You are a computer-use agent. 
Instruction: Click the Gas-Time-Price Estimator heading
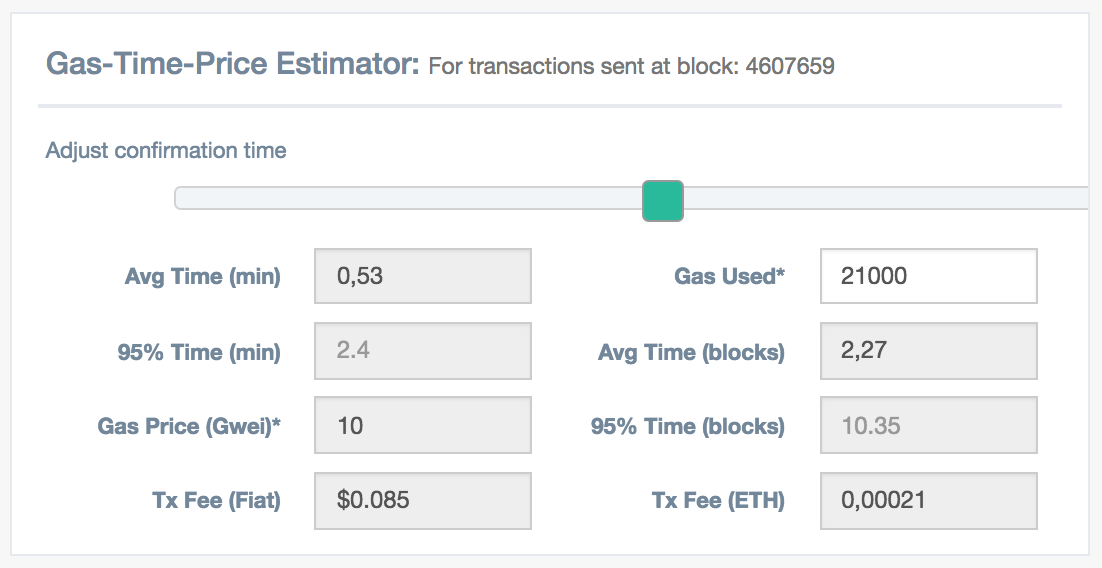pyautogui.click(x=232, y=66)
